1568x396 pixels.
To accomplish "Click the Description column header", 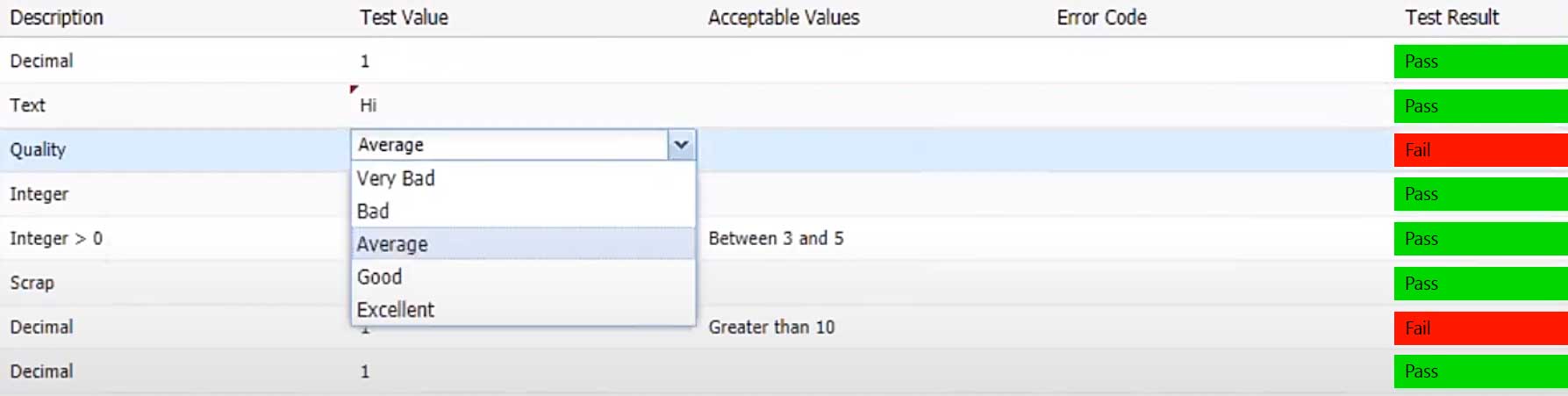I will pyautogui.click(x=57, y=18).
